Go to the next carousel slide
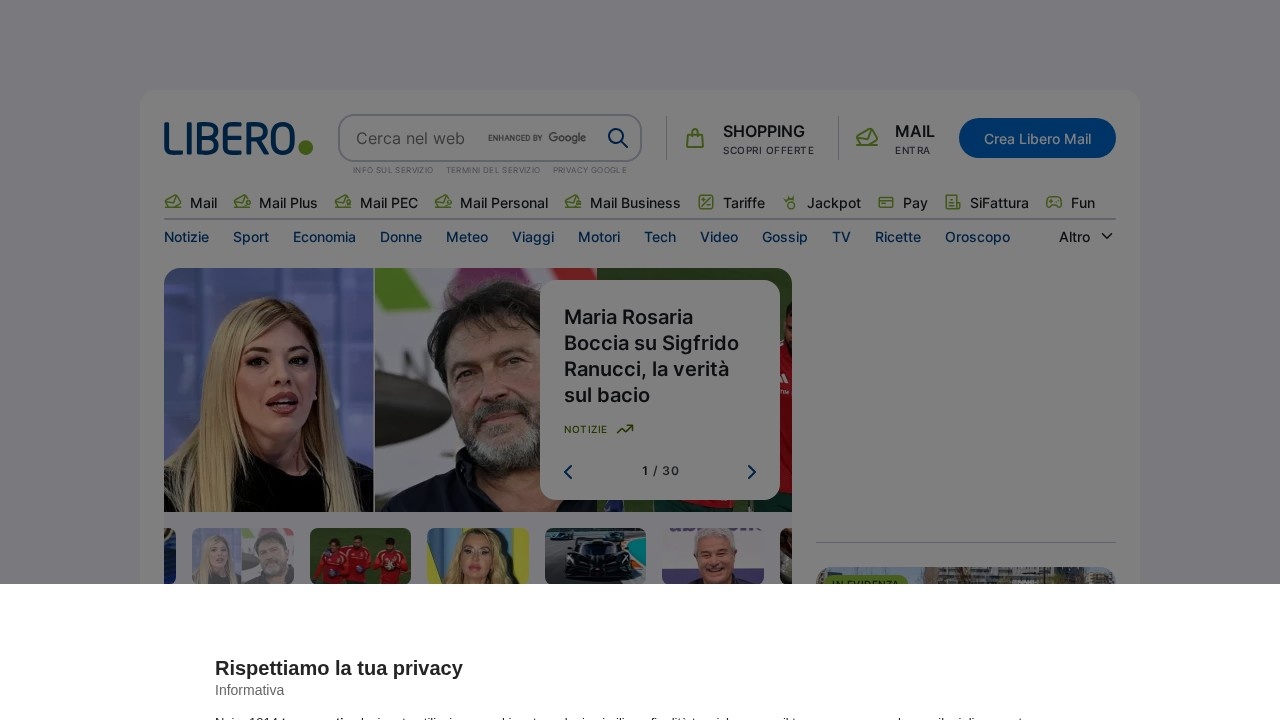Screen dimensions: 1280x720 [x=752, y=472]
